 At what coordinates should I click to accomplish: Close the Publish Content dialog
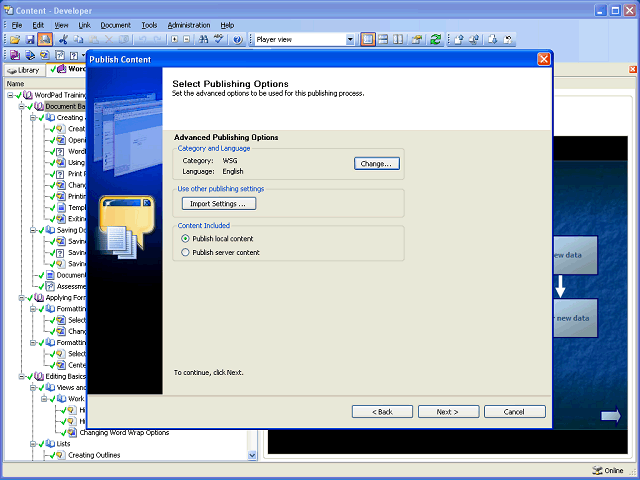(x=544, y=59)
